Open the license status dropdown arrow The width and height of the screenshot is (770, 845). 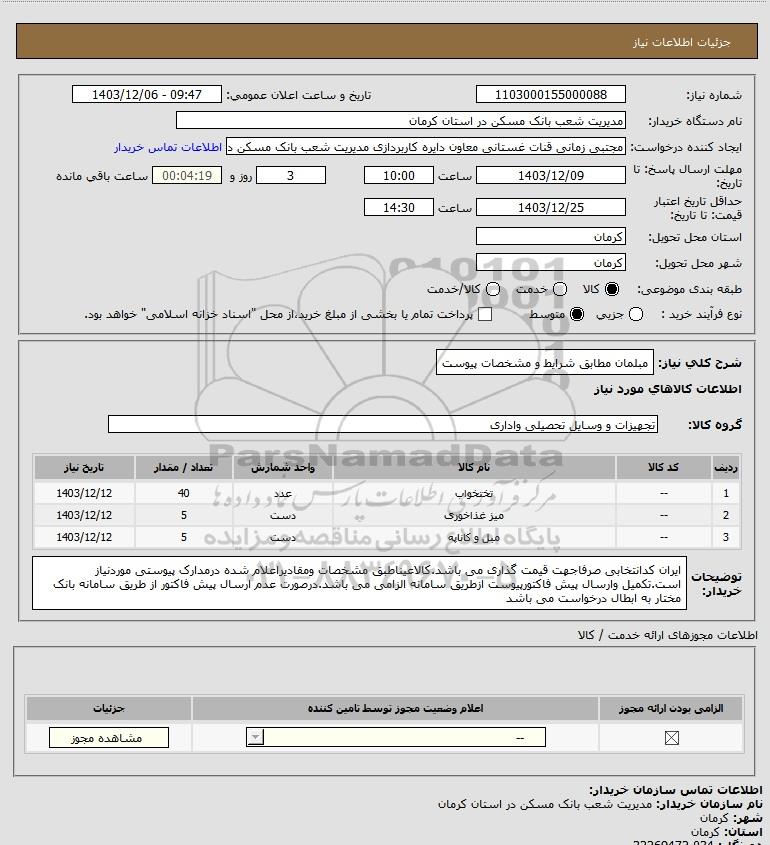[x=255, y=737]
